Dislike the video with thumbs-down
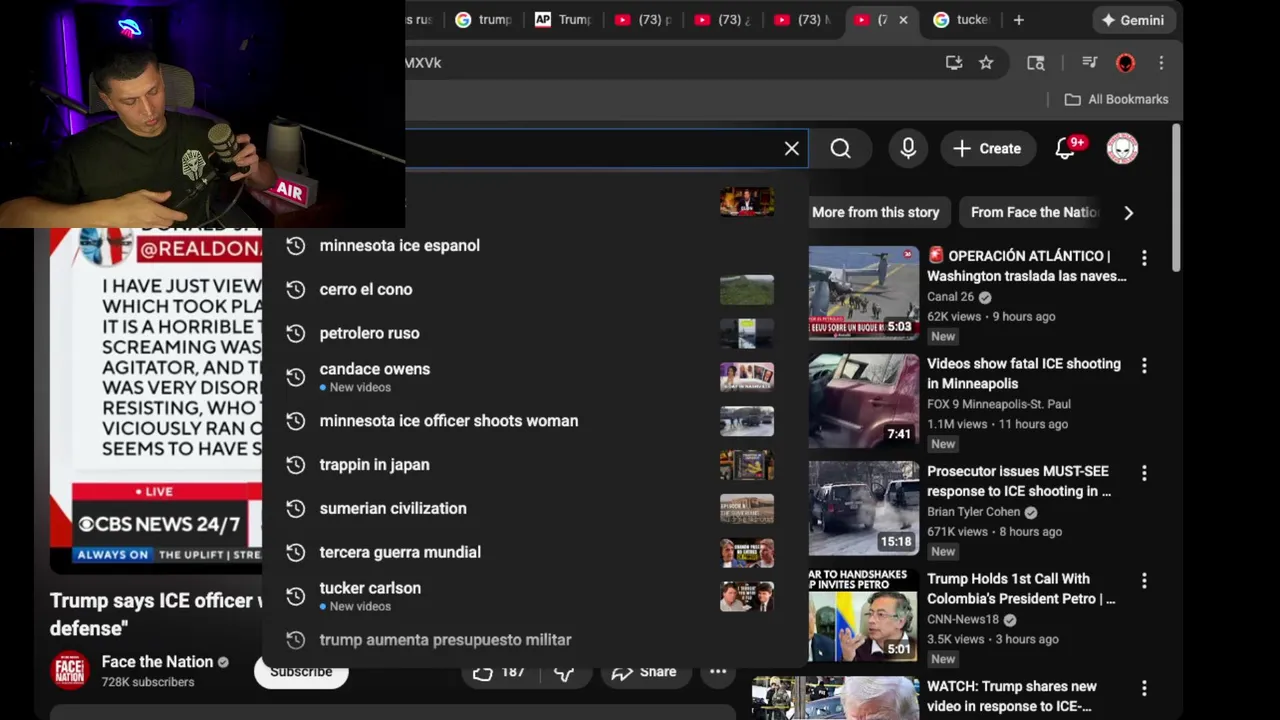1280x720 pixels. tap(564, 672)
